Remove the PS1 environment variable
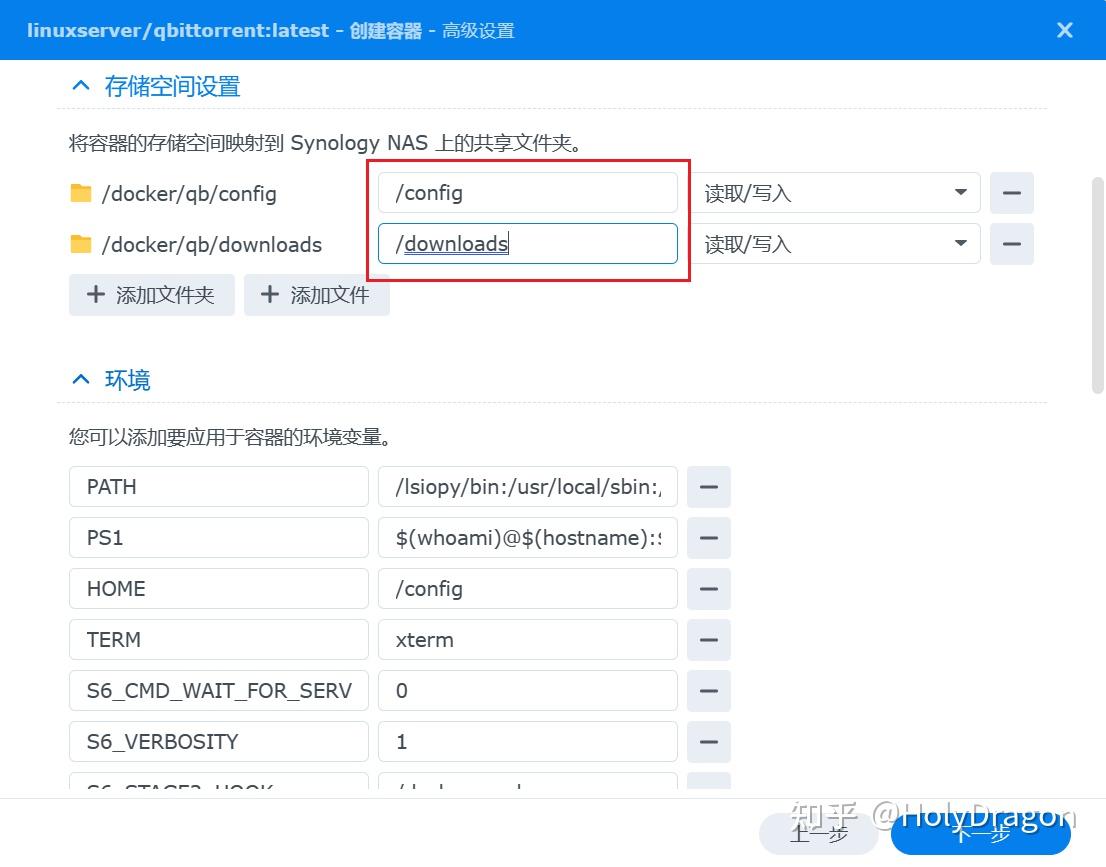This screenshot has width=1106, height=867. tap(709, 538)
